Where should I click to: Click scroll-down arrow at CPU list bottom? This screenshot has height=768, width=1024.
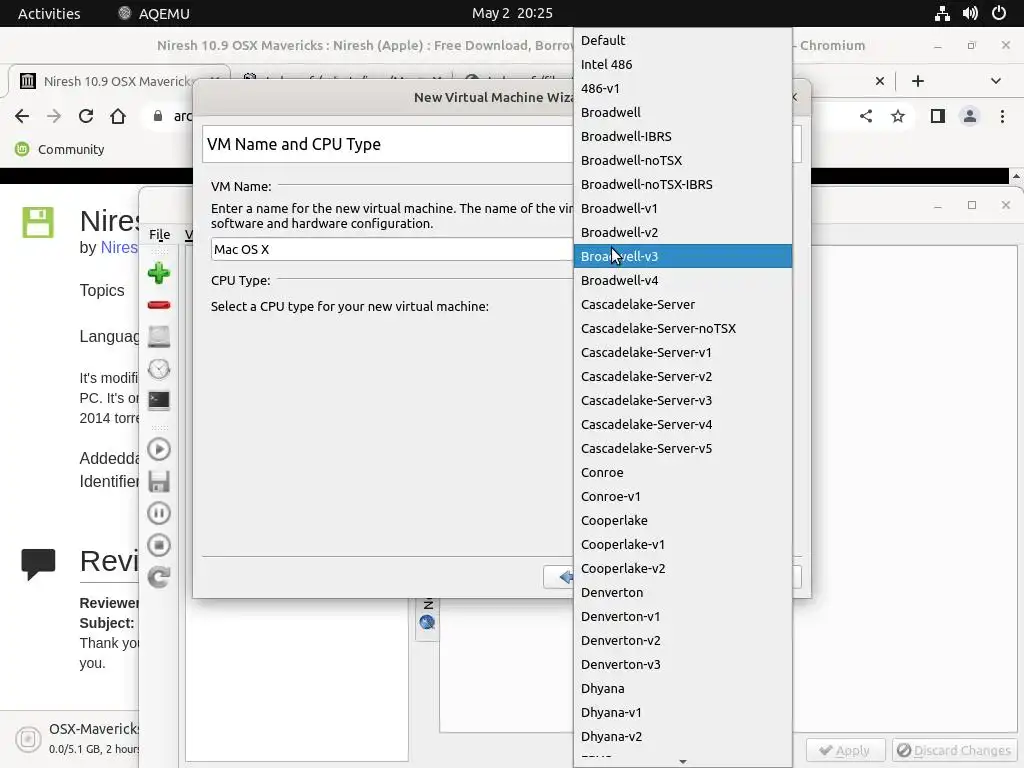click(682, 761)
